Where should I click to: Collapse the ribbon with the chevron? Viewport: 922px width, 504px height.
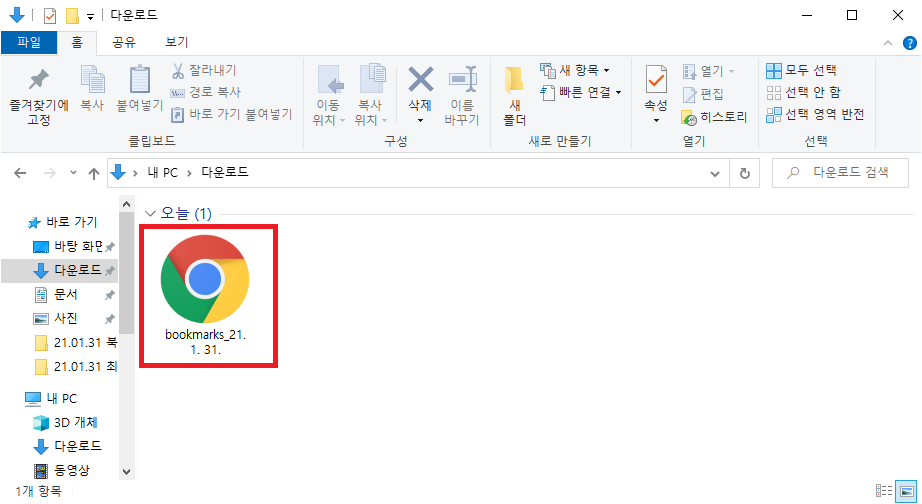[x=888, y=43]
